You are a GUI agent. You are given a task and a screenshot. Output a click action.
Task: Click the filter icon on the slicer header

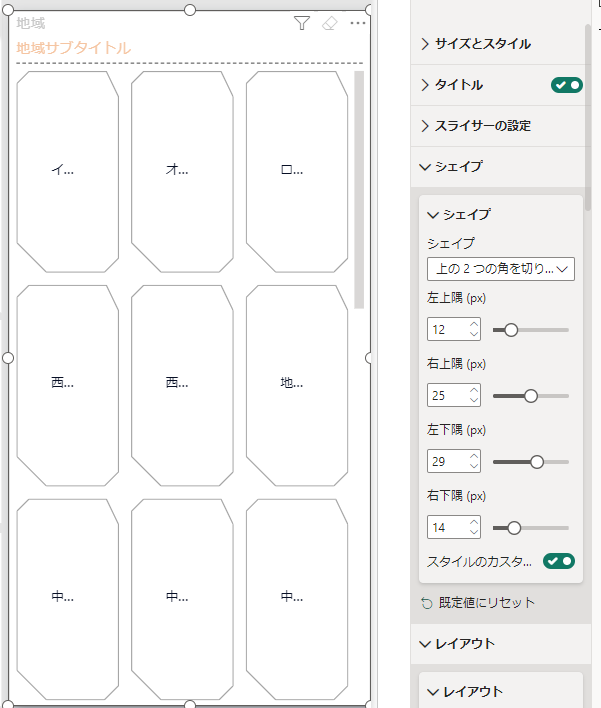[302, 23]
